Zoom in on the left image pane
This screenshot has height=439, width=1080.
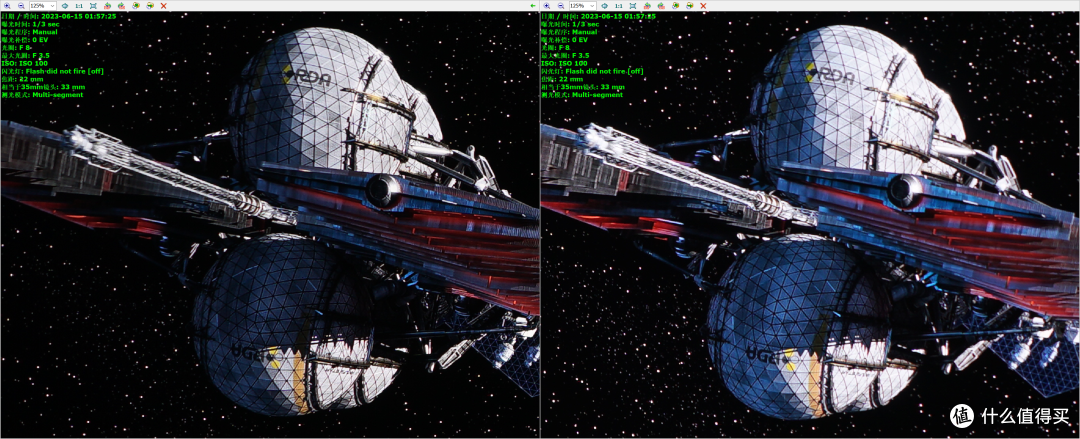tap(7, 6)
